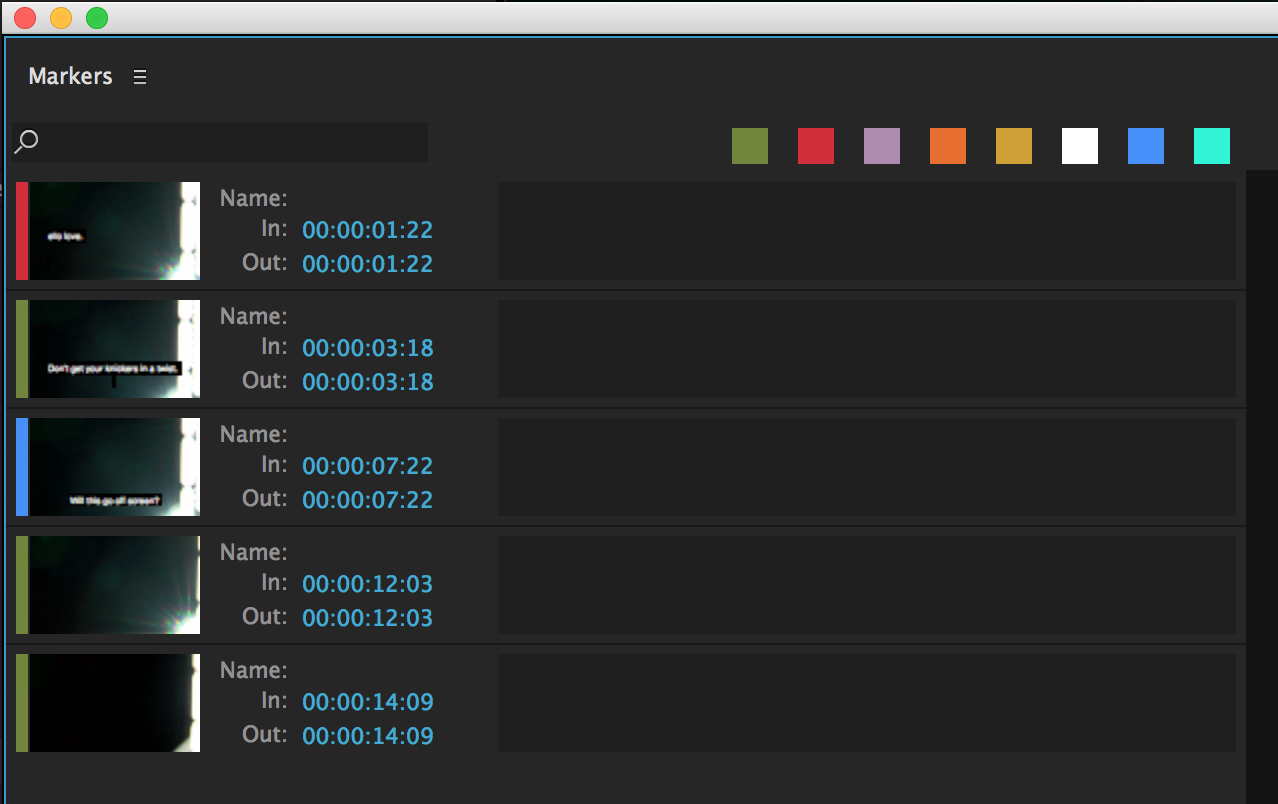Select the 'knickers in a twist' marker thumbnail
This screenshot has width=1278, height=804.
pos(114,349)
